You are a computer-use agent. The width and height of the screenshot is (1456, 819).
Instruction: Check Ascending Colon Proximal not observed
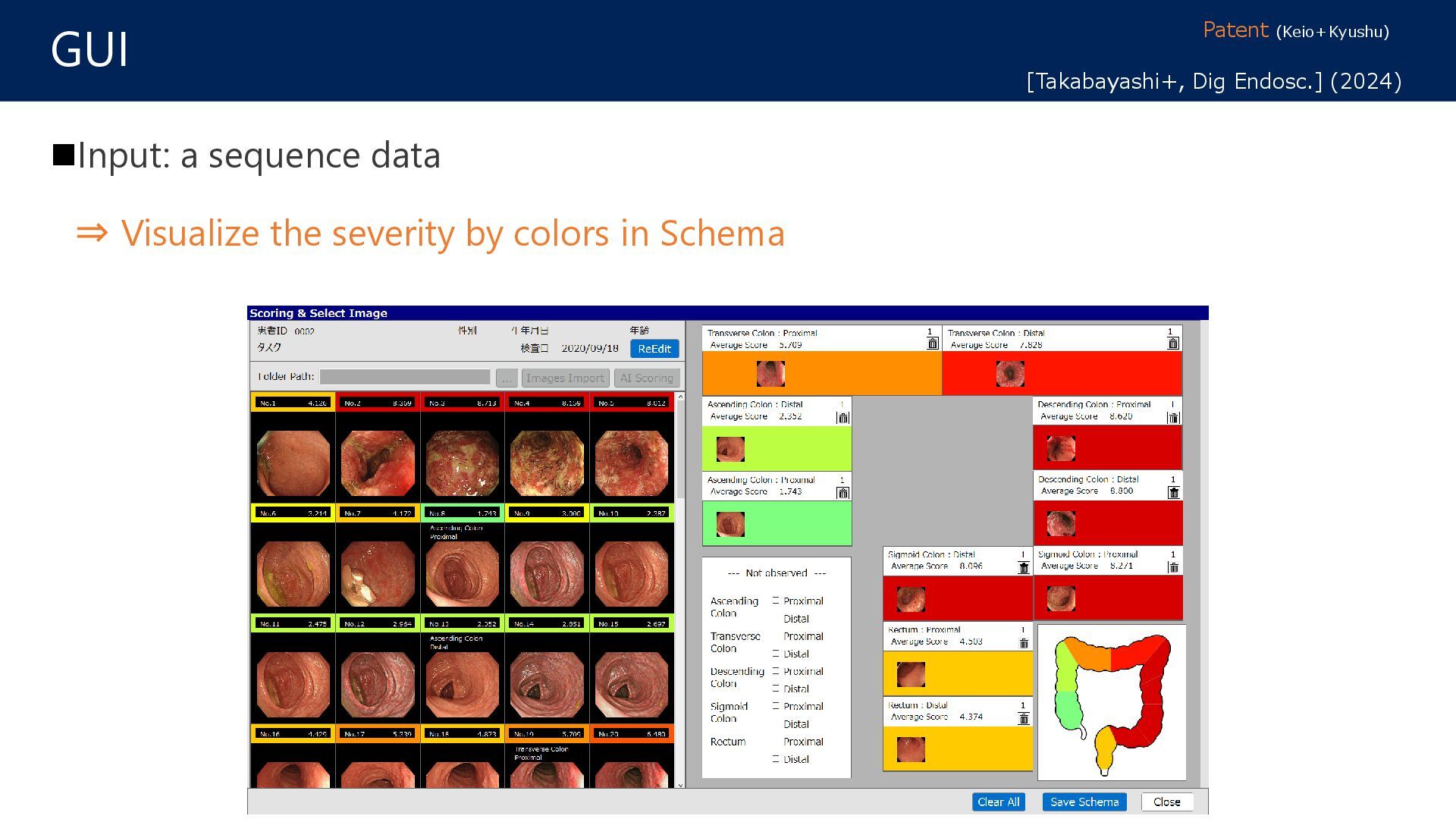pos(776,601)
